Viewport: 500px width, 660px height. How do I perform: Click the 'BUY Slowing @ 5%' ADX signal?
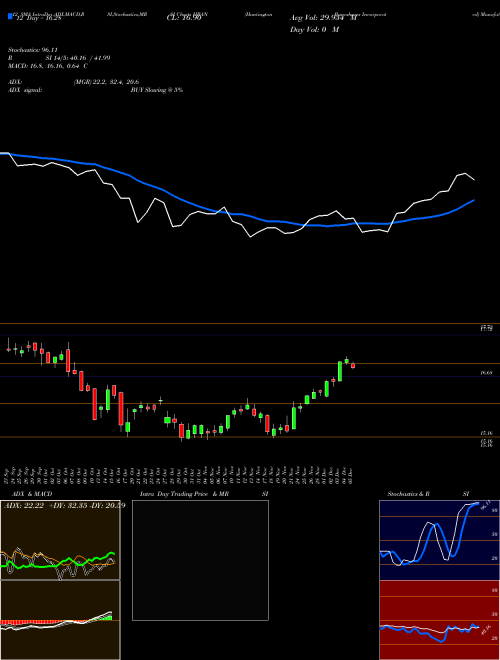pos(157,90)
